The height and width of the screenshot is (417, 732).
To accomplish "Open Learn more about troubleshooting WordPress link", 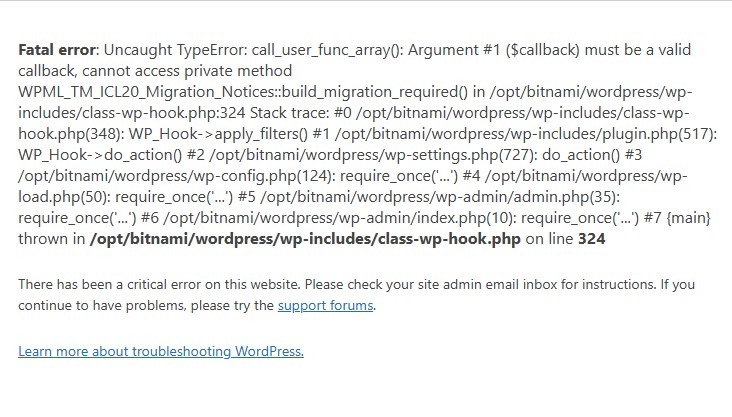I will coord(161,351).
